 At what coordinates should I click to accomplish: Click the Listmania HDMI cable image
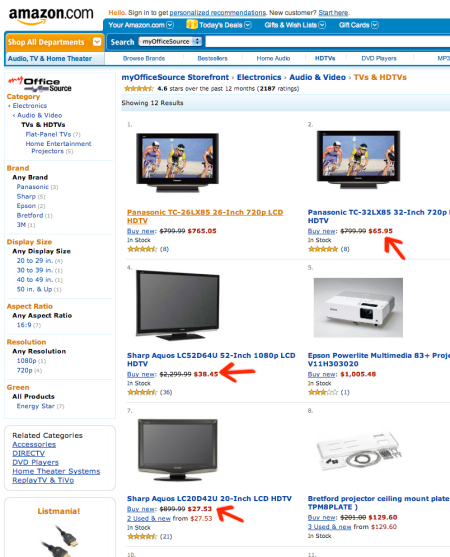pos(60,540)
